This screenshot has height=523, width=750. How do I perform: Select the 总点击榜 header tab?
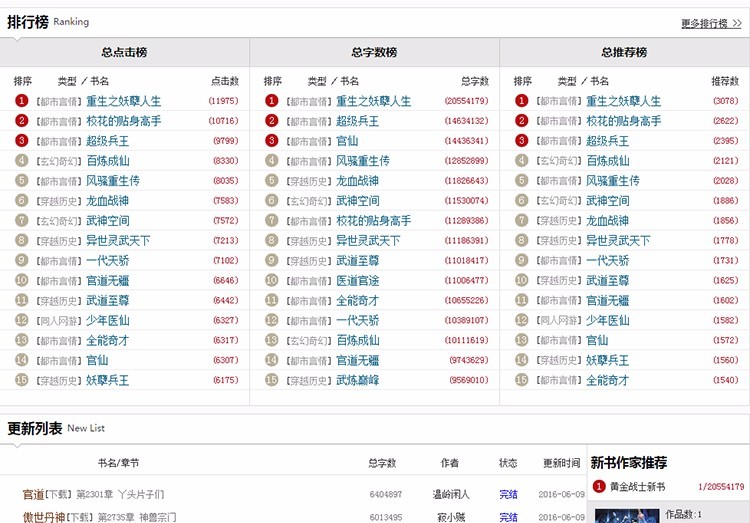tap(124, 52)
